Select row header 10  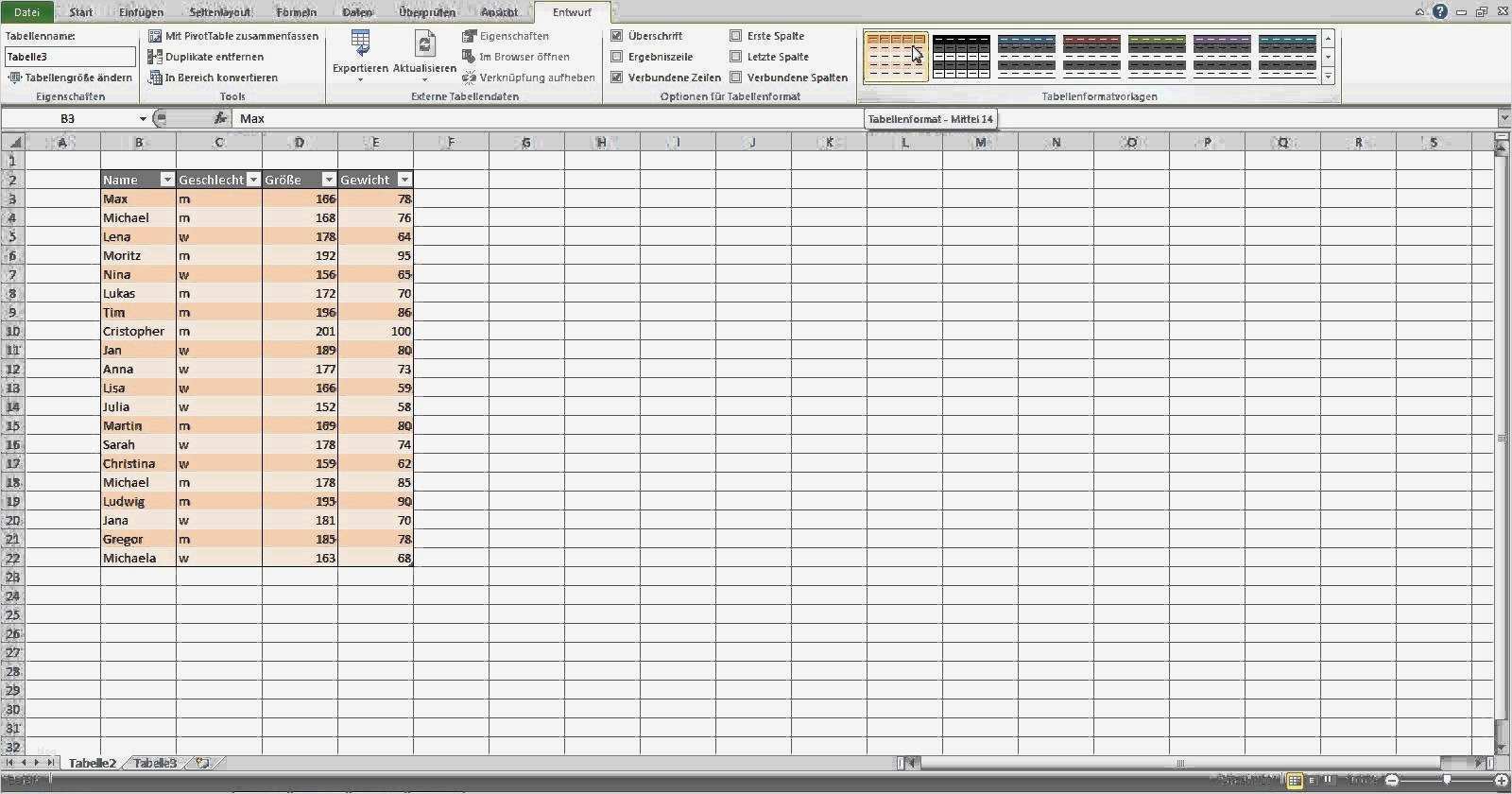(13, 331)
